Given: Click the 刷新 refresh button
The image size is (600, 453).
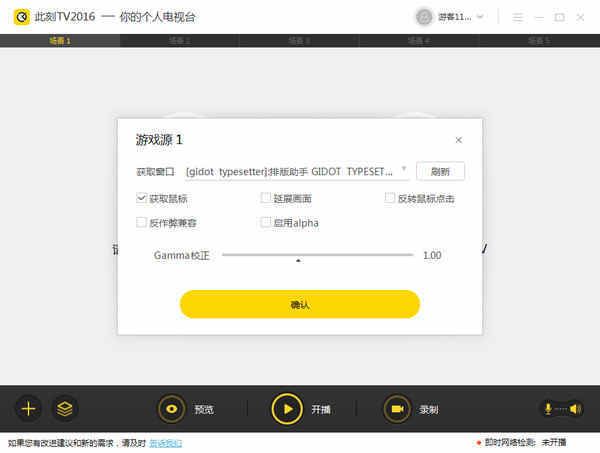Looking at the screenshot, I should [x=440, y=171].
